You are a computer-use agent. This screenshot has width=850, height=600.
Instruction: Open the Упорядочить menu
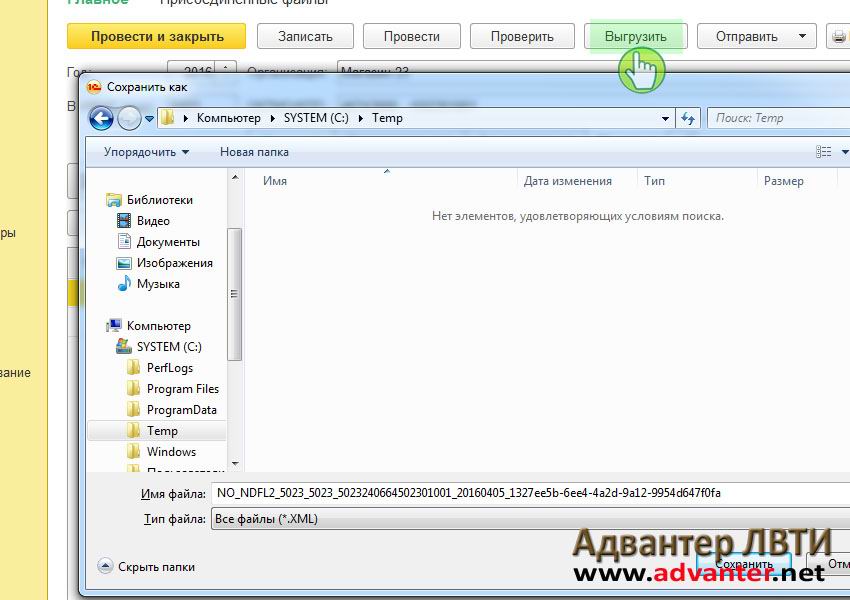click(x=146, y=152)
